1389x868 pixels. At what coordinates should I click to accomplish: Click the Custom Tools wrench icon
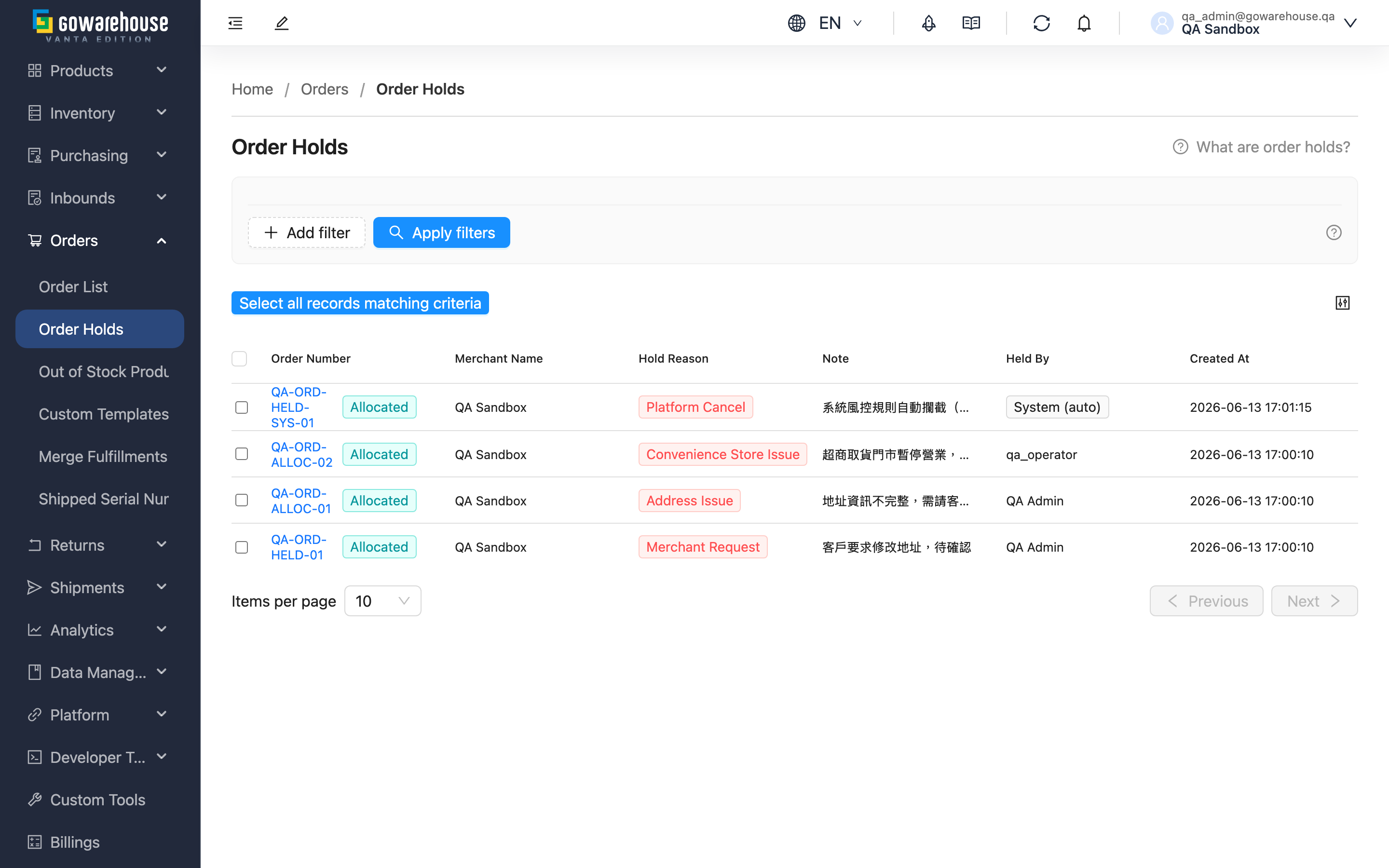[x=34, y=800]
